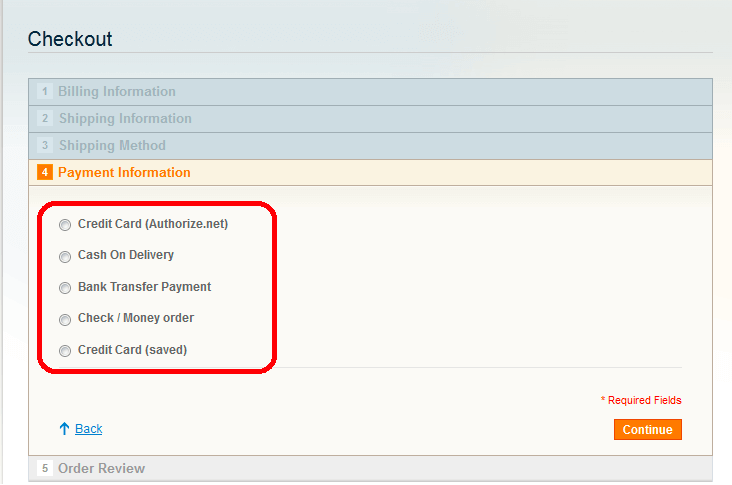The width and height of the screenshot is (732, 485).
Task: Pick the Bank Transfer Payment radio button
Action: [66, 288]
